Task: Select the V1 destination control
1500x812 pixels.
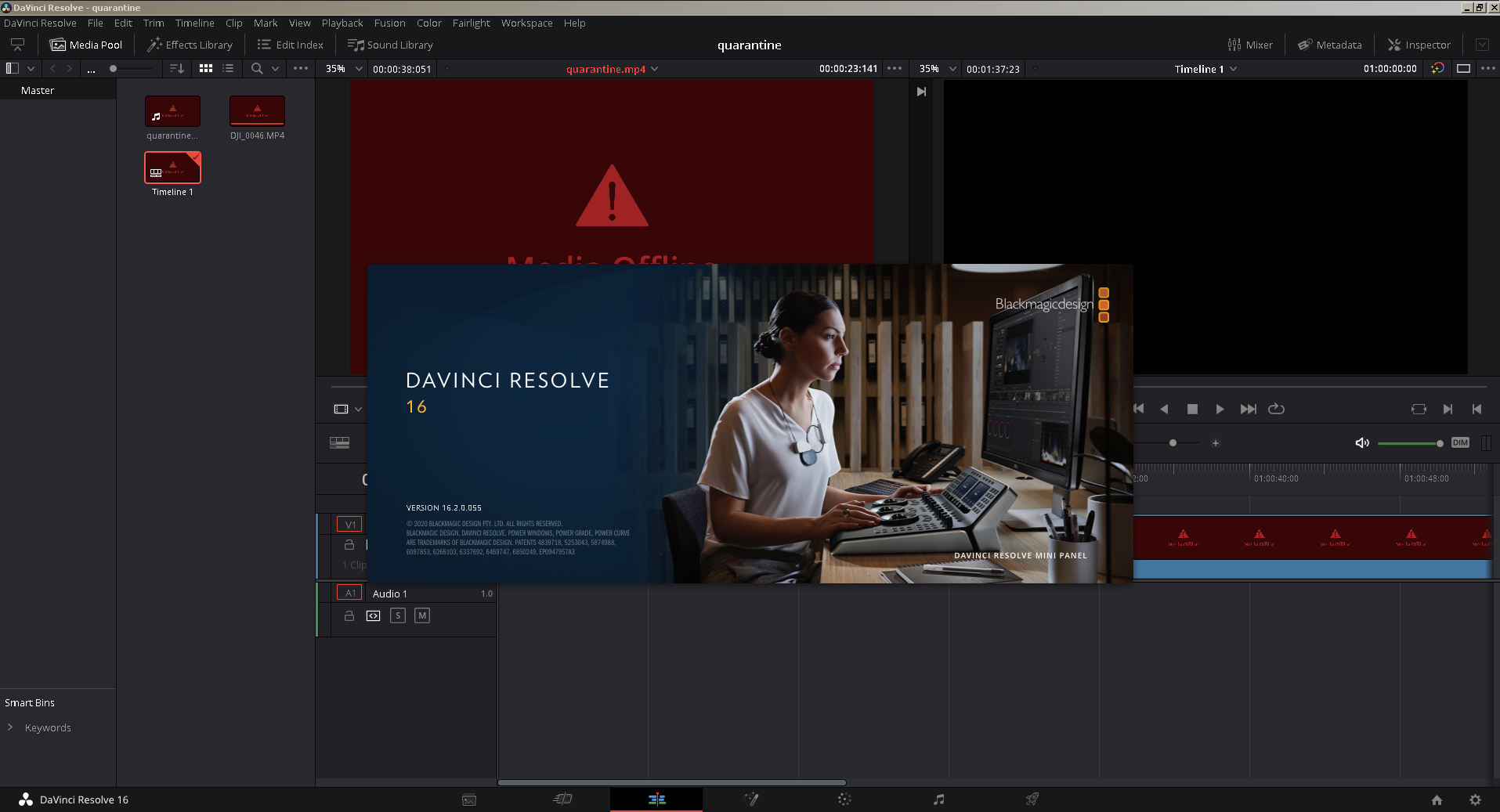Action: (x=349, y=525)
